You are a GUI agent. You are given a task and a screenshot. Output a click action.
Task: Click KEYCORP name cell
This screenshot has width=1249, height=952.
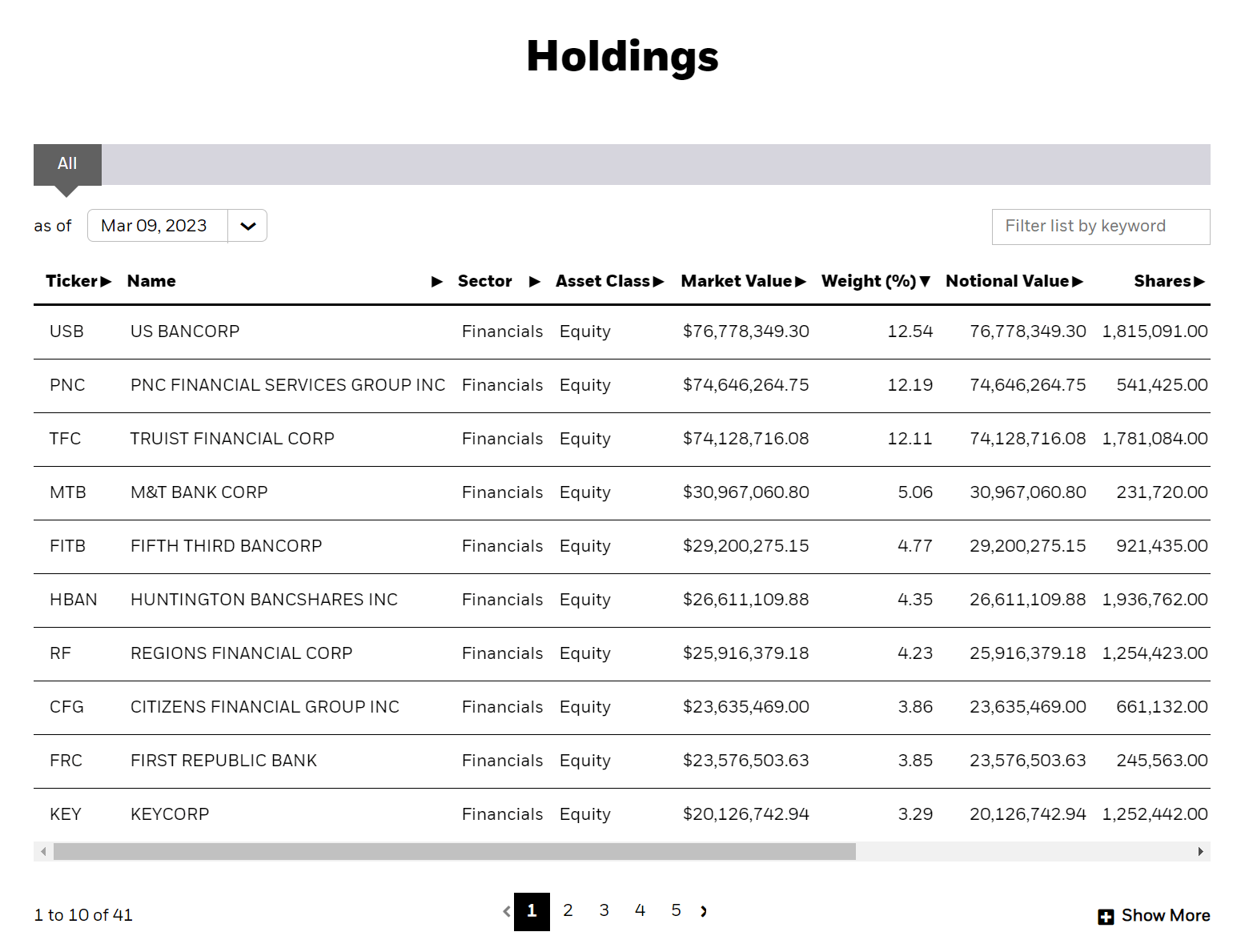(170, 814)
